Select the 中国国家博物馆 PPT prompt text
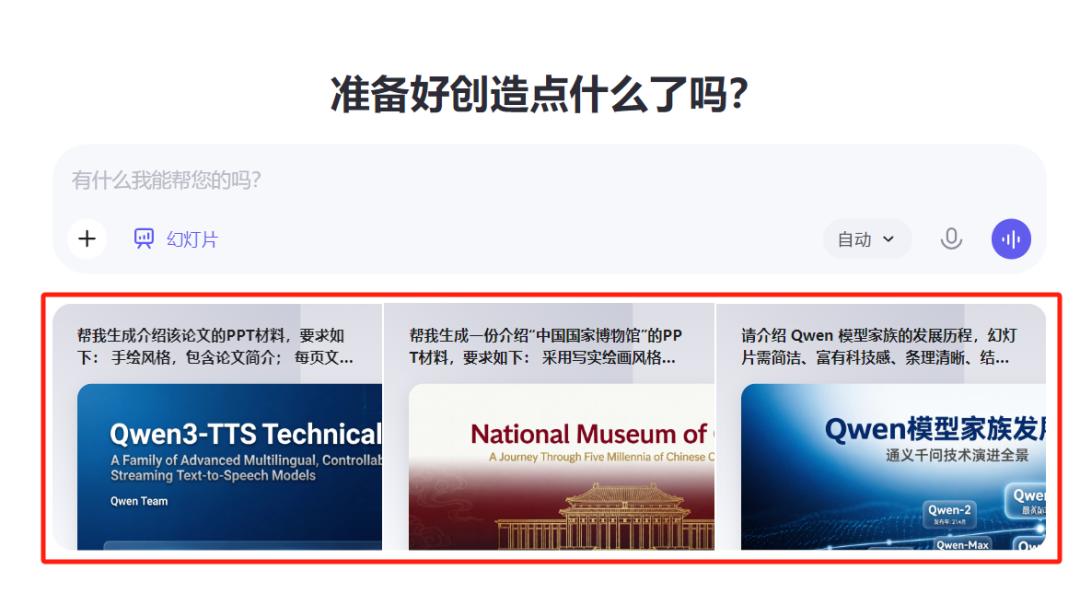This screenshot has width=1080, height=605. pyautogui.click(x=545, y=346)
